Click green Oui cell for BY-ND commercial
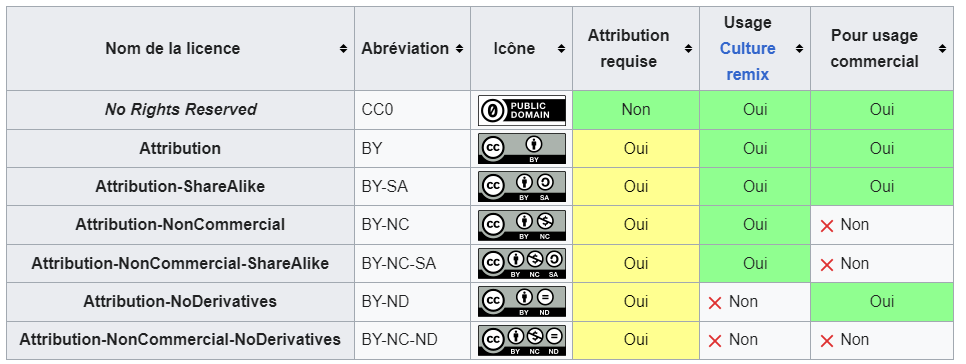The width and height of the screenshot is (966, 364). pos(882,302)
